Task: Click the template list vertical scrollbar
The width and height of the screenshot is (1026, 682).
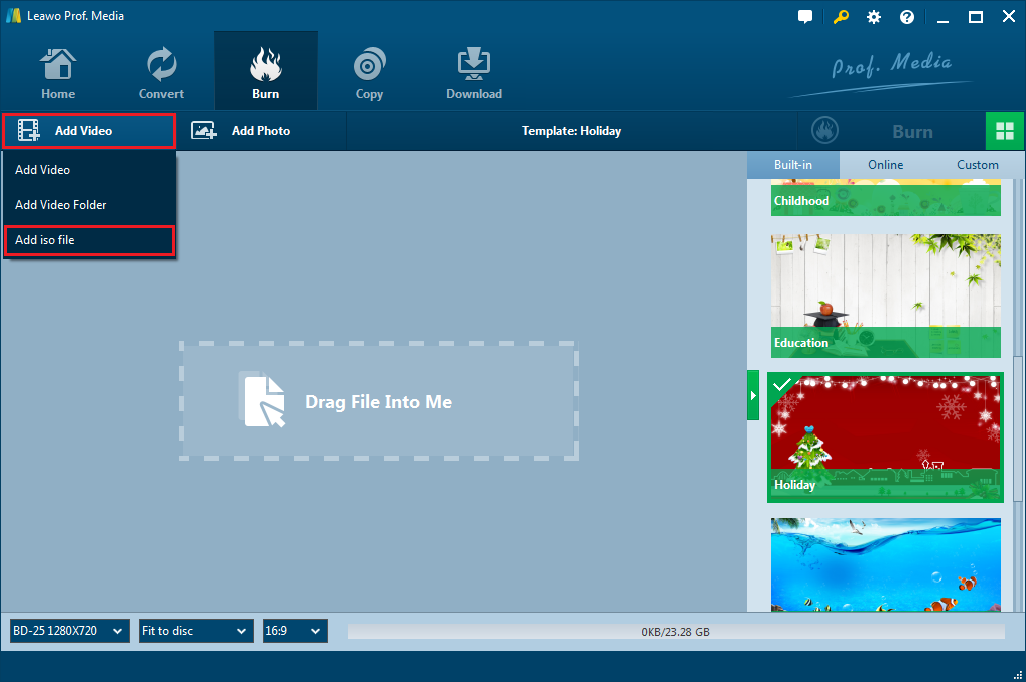Action: 1017,429
